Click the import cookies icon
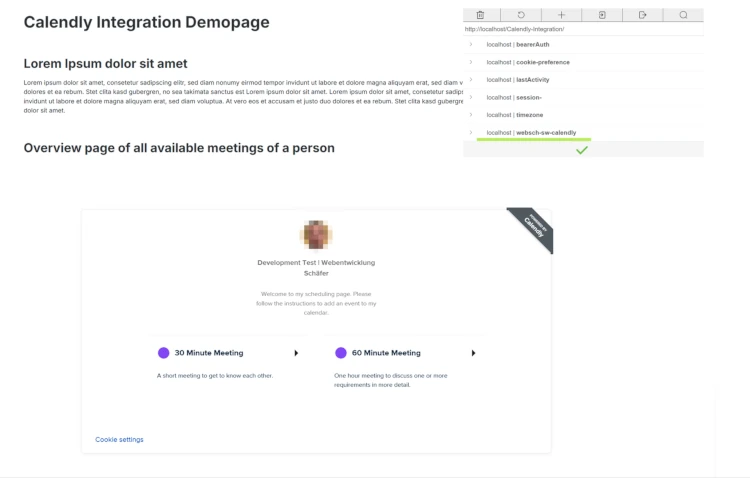 (602, 15)
